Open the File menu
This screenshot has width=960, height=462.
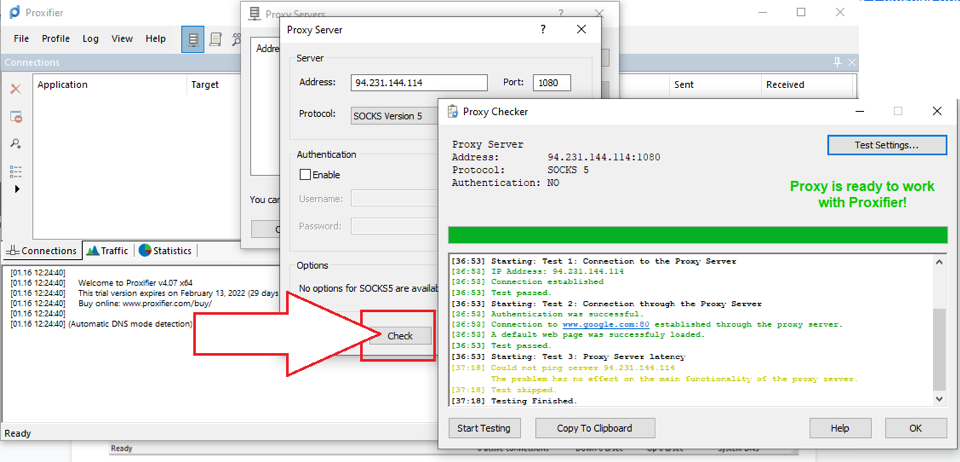pos(21,39)
